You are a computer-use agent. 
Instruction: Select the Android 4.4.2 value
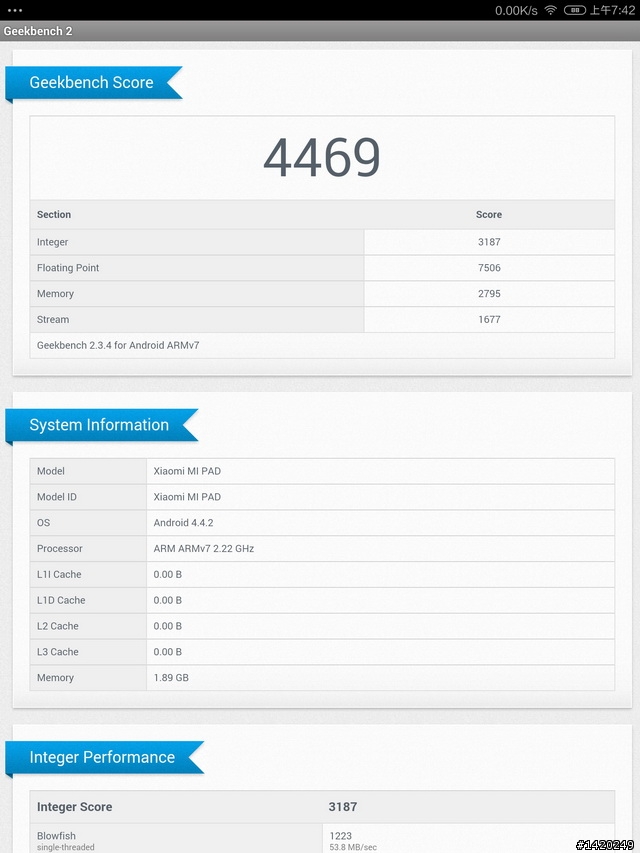coord(183,523)
